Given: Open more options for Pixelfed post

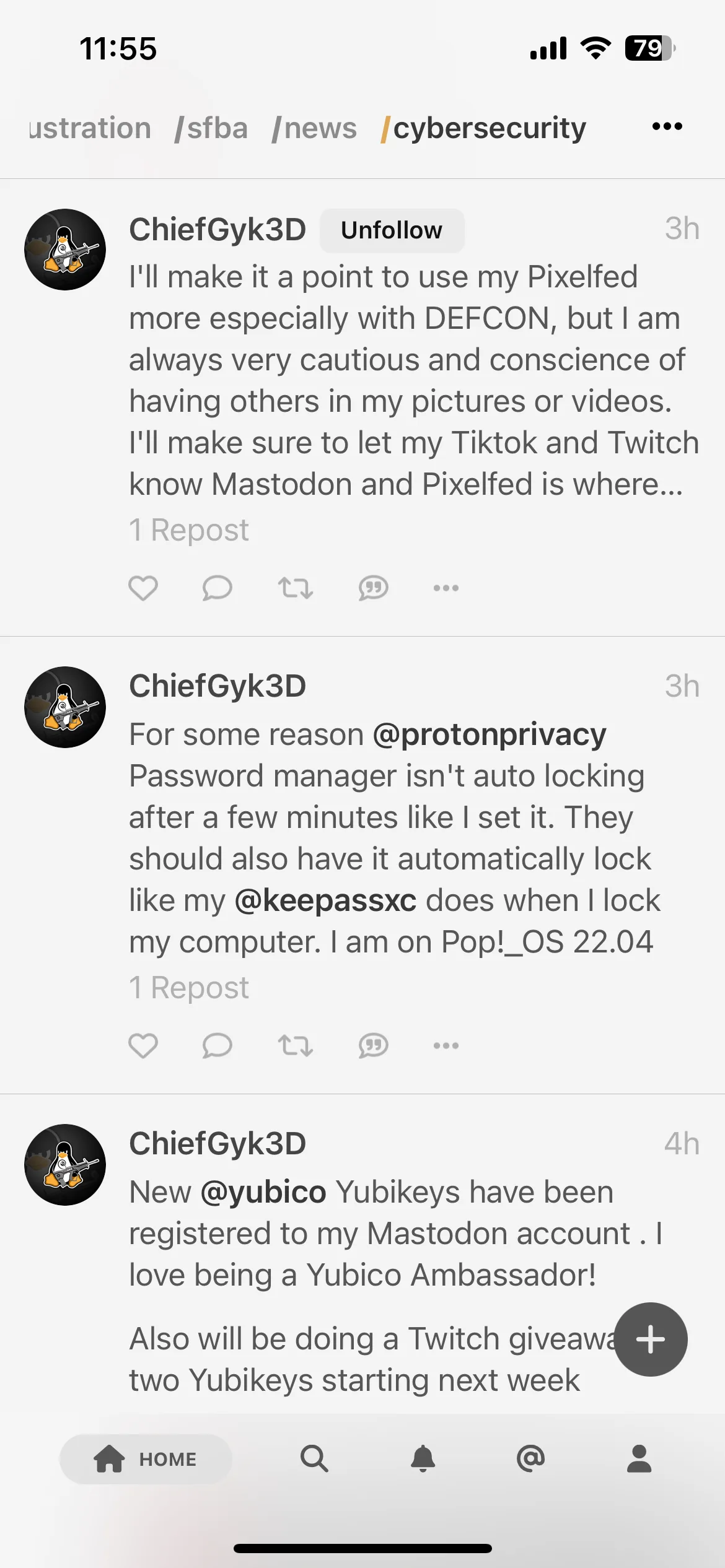Looking at the screenshot, I should 446,588.
